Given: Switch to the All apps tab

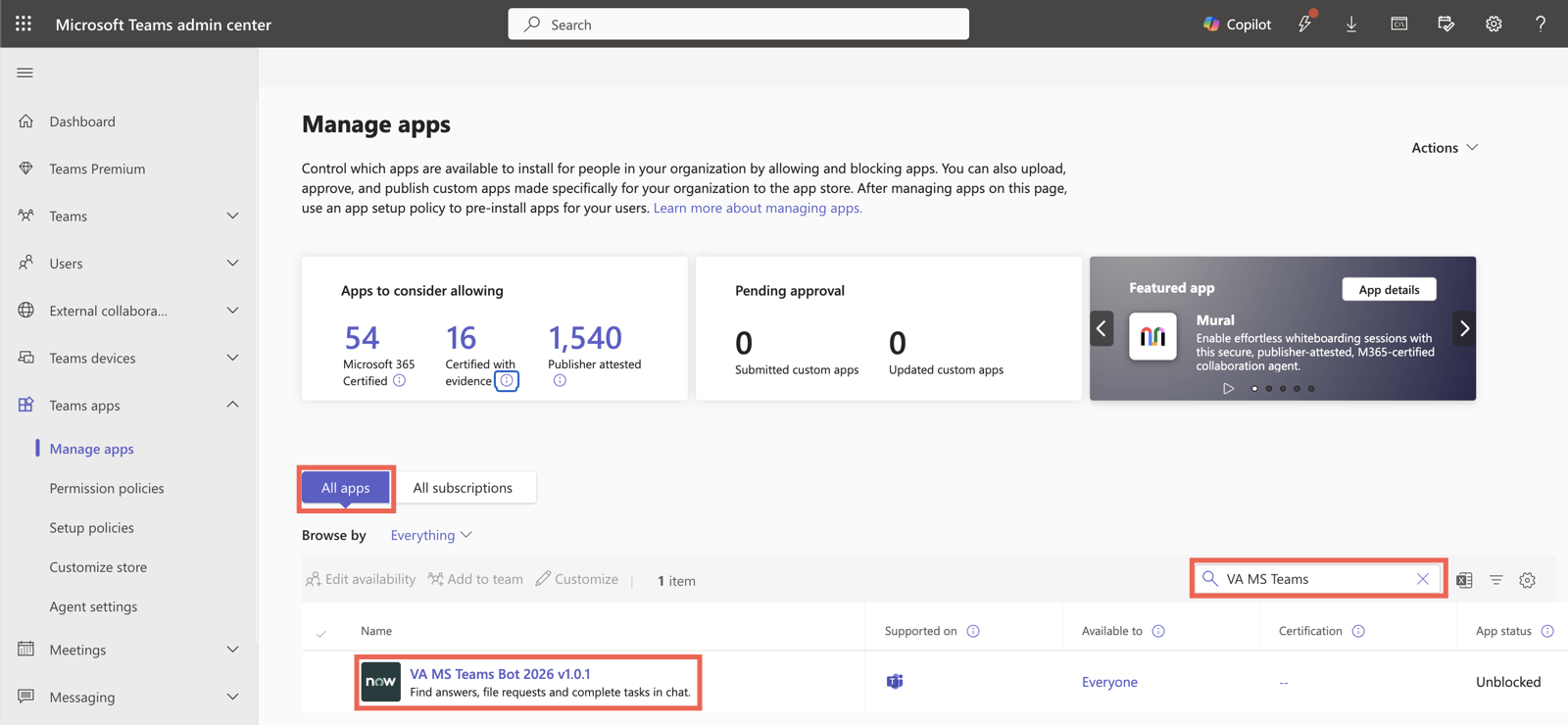Looking at the screenshot, I should pyautogui.click(x=345, y=488).
